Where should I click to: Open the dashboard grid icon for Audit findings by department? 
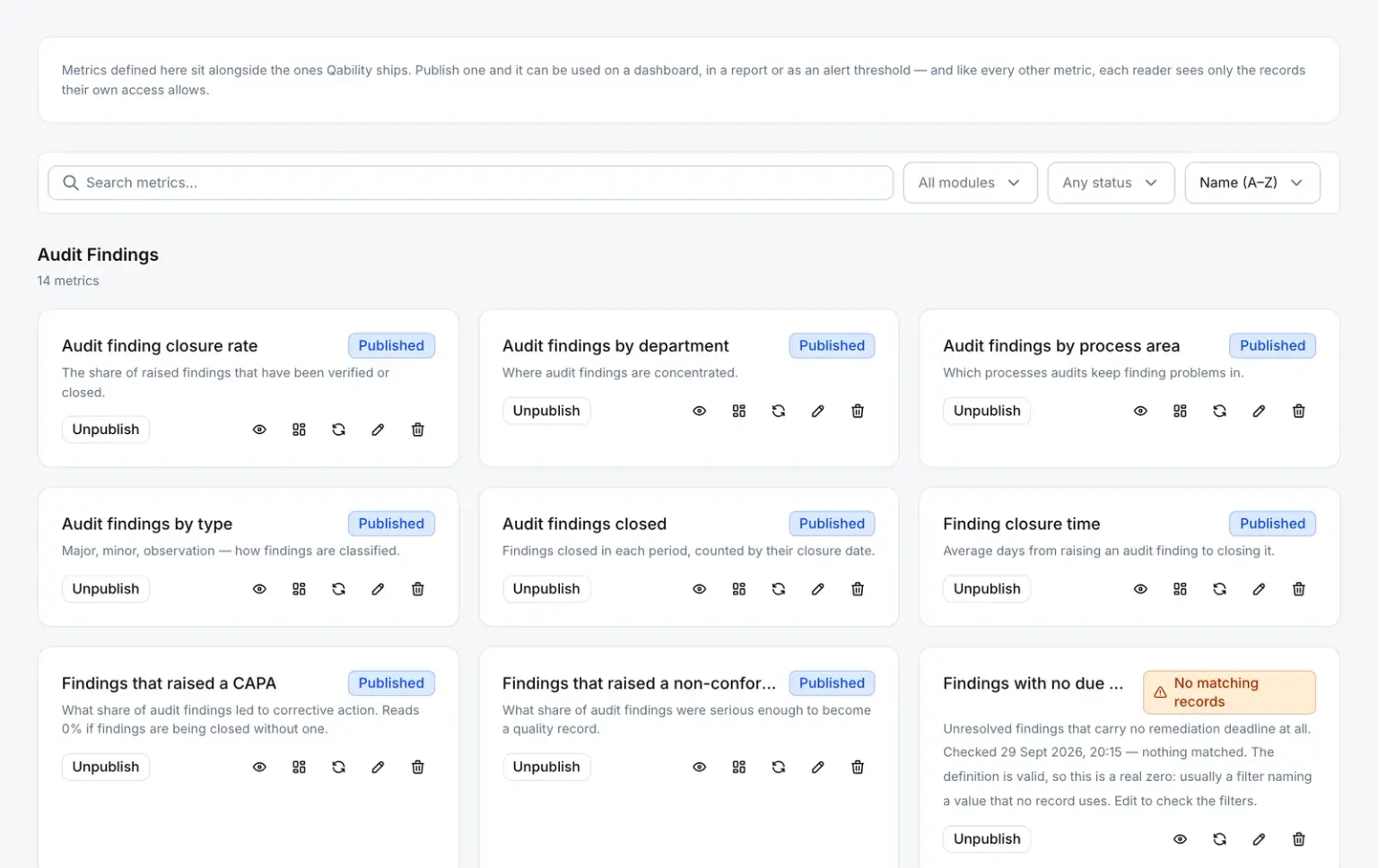739,411
